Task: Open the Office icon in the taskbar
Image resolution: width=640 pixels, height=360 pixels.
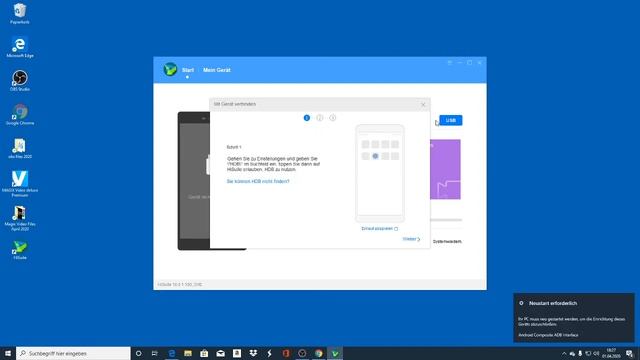Action: 286,353
